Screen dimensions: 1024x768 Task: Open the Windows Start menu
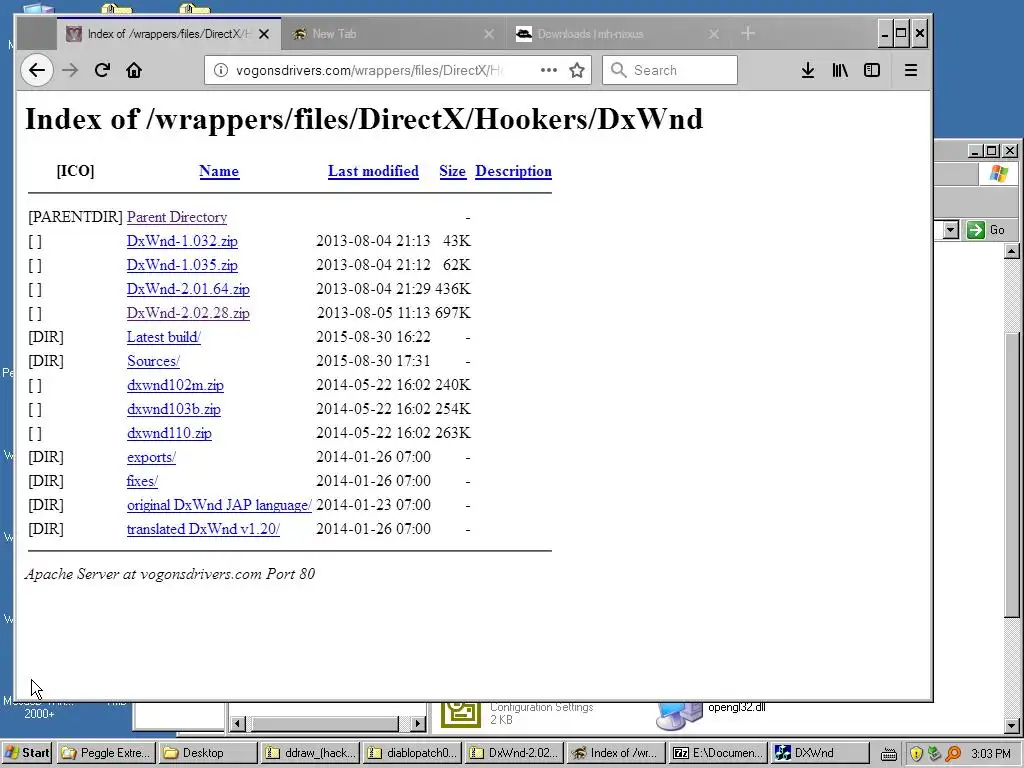click(x=27, y=753)
